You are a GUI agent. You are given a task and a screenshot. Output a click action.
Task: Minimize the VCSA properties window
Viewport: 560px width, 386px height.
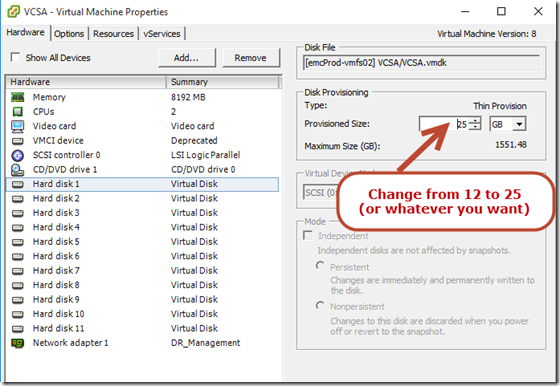click(x=465, y=11)
